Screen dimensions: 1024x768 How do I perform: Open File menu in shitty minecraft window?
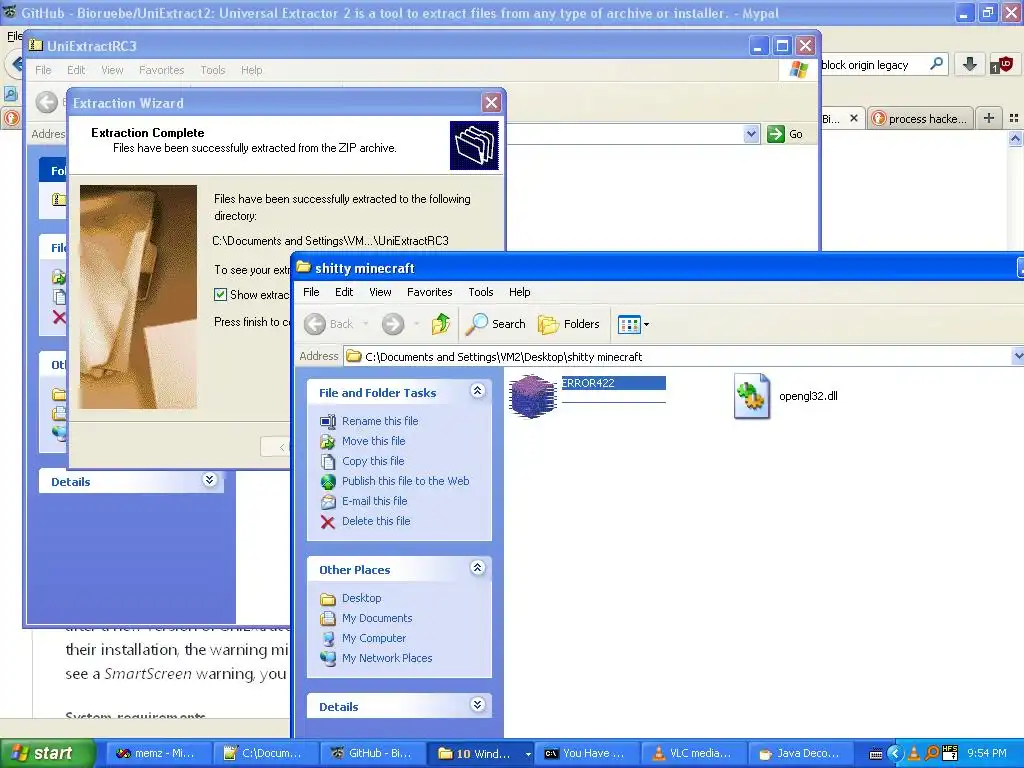click(x=311, y=292)
